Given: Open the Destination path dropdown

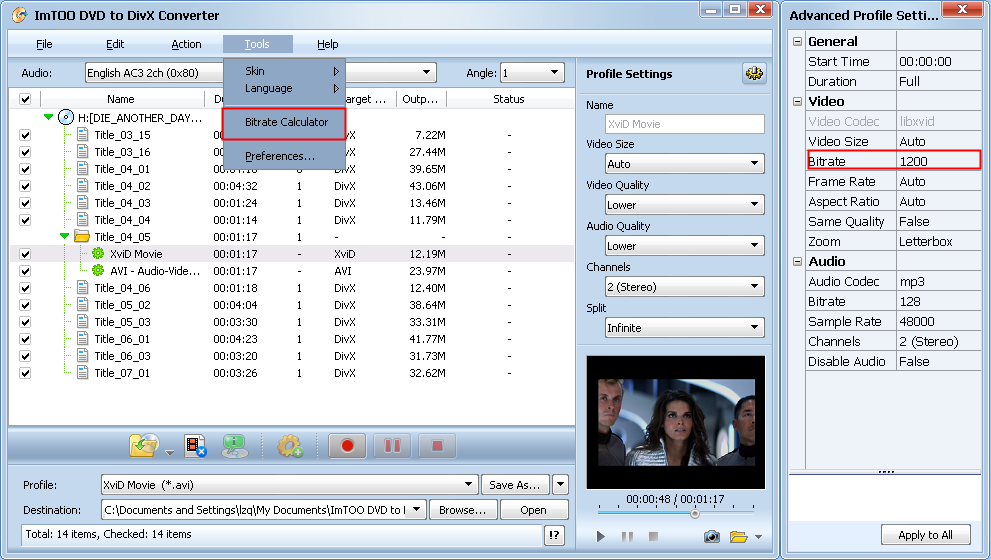Looking at the screenshot, I should coord(416,509).
